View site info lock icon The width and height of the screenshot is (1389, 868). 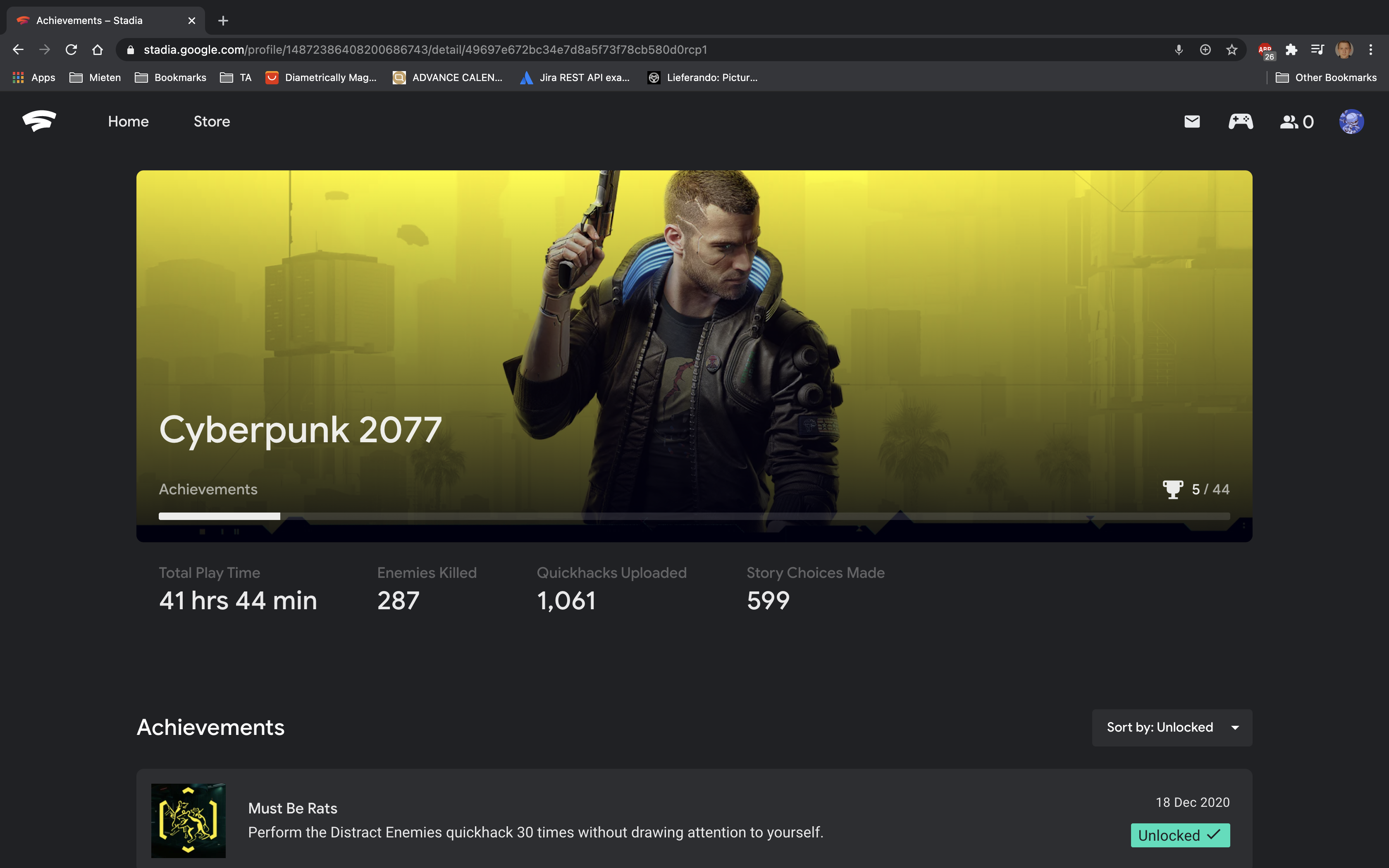(x=130, y=50)
